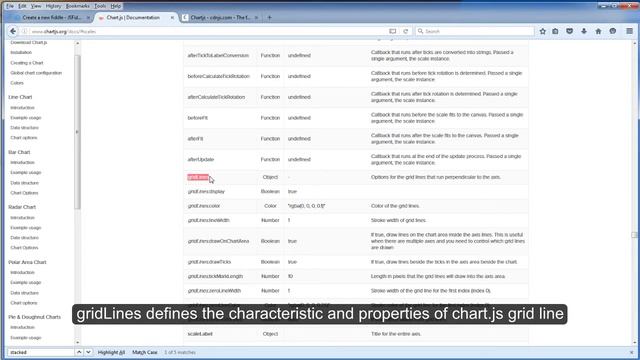This screenshot has height=360, width=640.
Task: Click the gridLines.display property name
Action: [206, 191]
